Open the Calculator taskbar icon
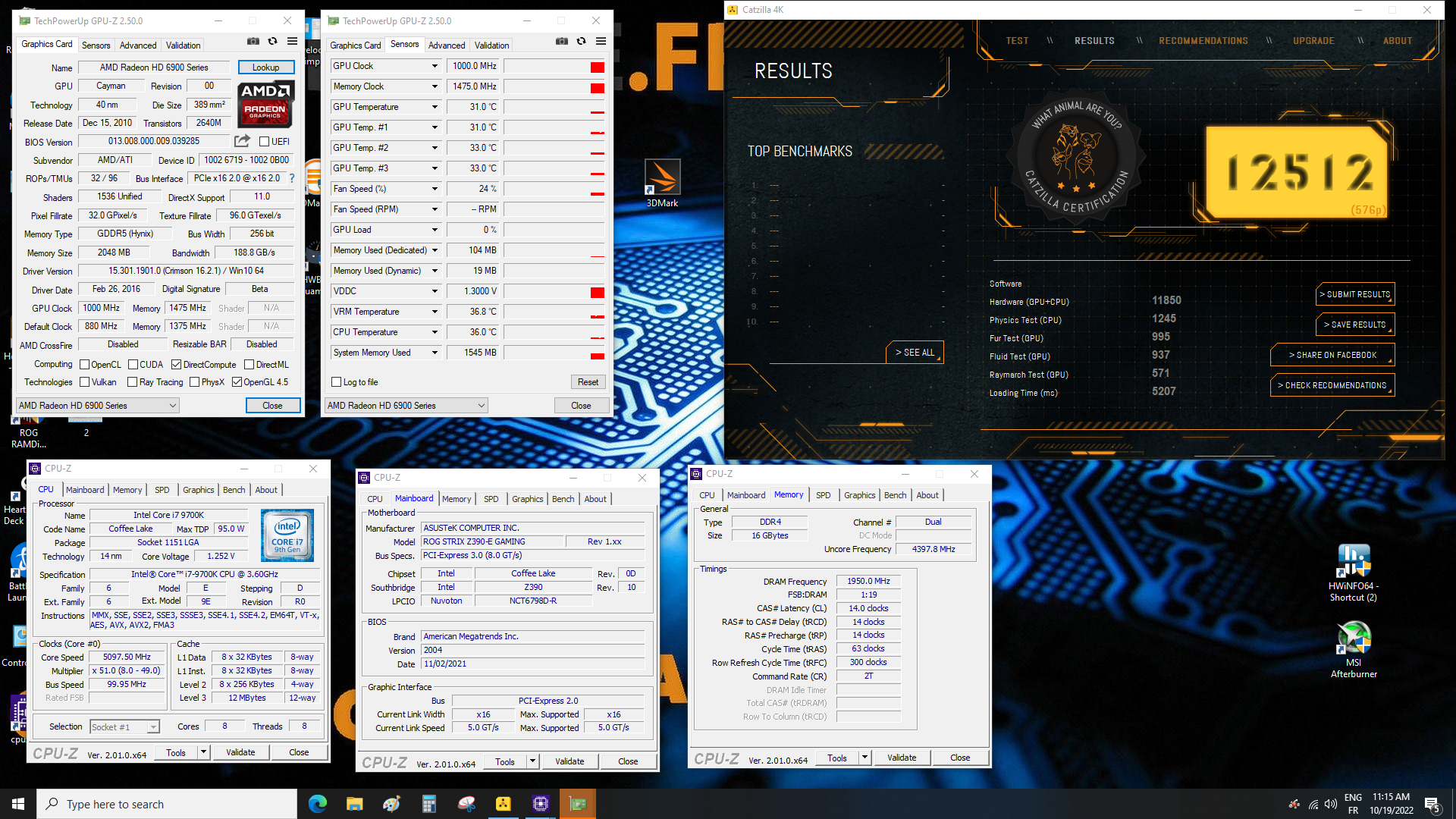1456x819 pixels. 428,804
